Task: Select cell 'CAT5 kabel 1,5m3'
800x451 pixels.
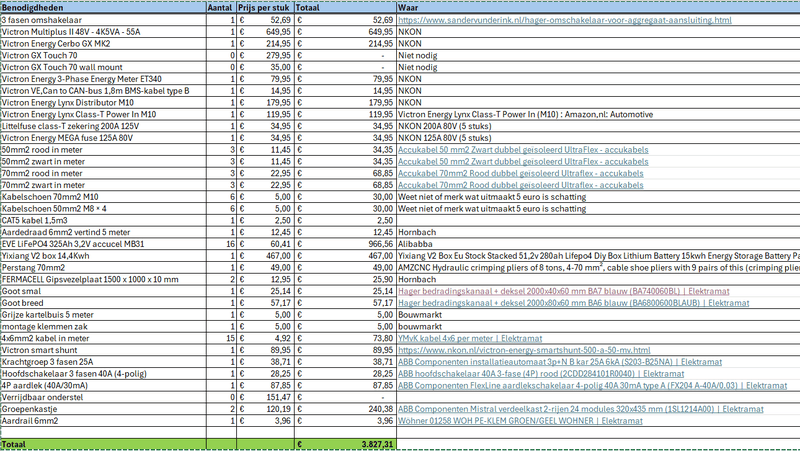Action: point(104,220)
